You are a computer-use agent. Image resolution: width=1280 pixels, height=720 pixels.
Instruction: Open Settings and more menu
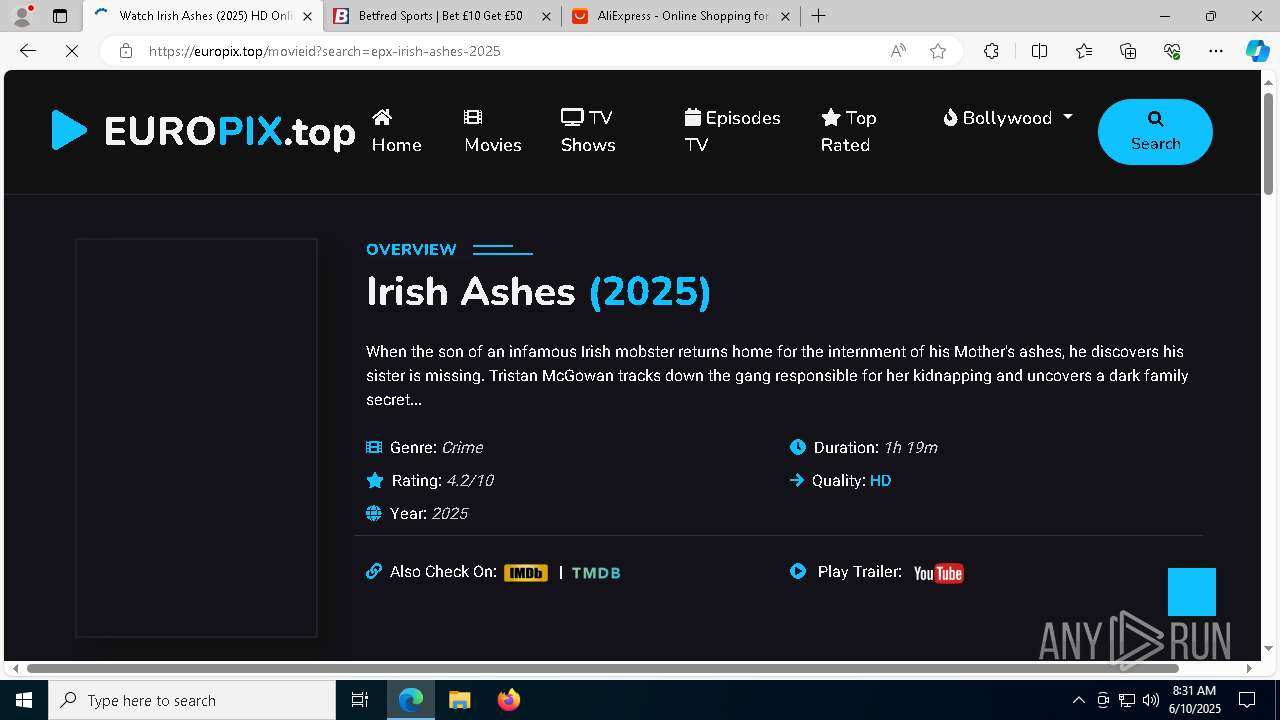(x=1216, y=51)
